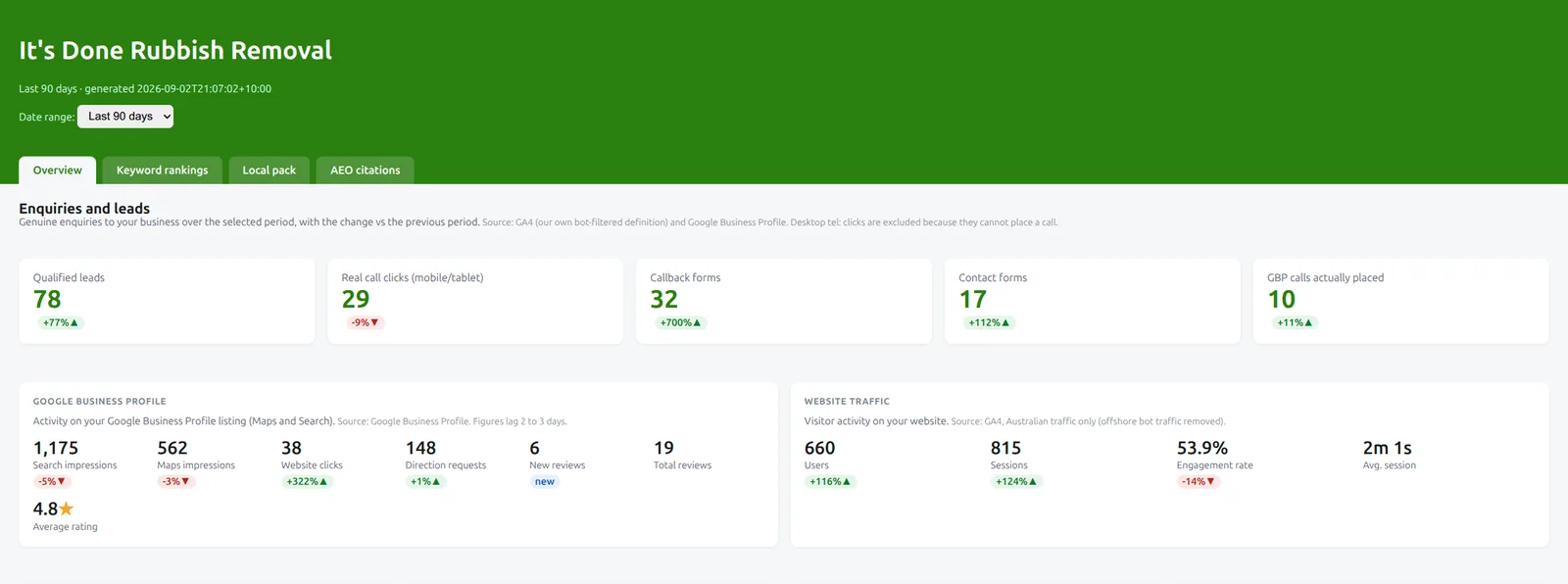
Task: Click the Google Business Profile section heading
Action: click(100, 402)
